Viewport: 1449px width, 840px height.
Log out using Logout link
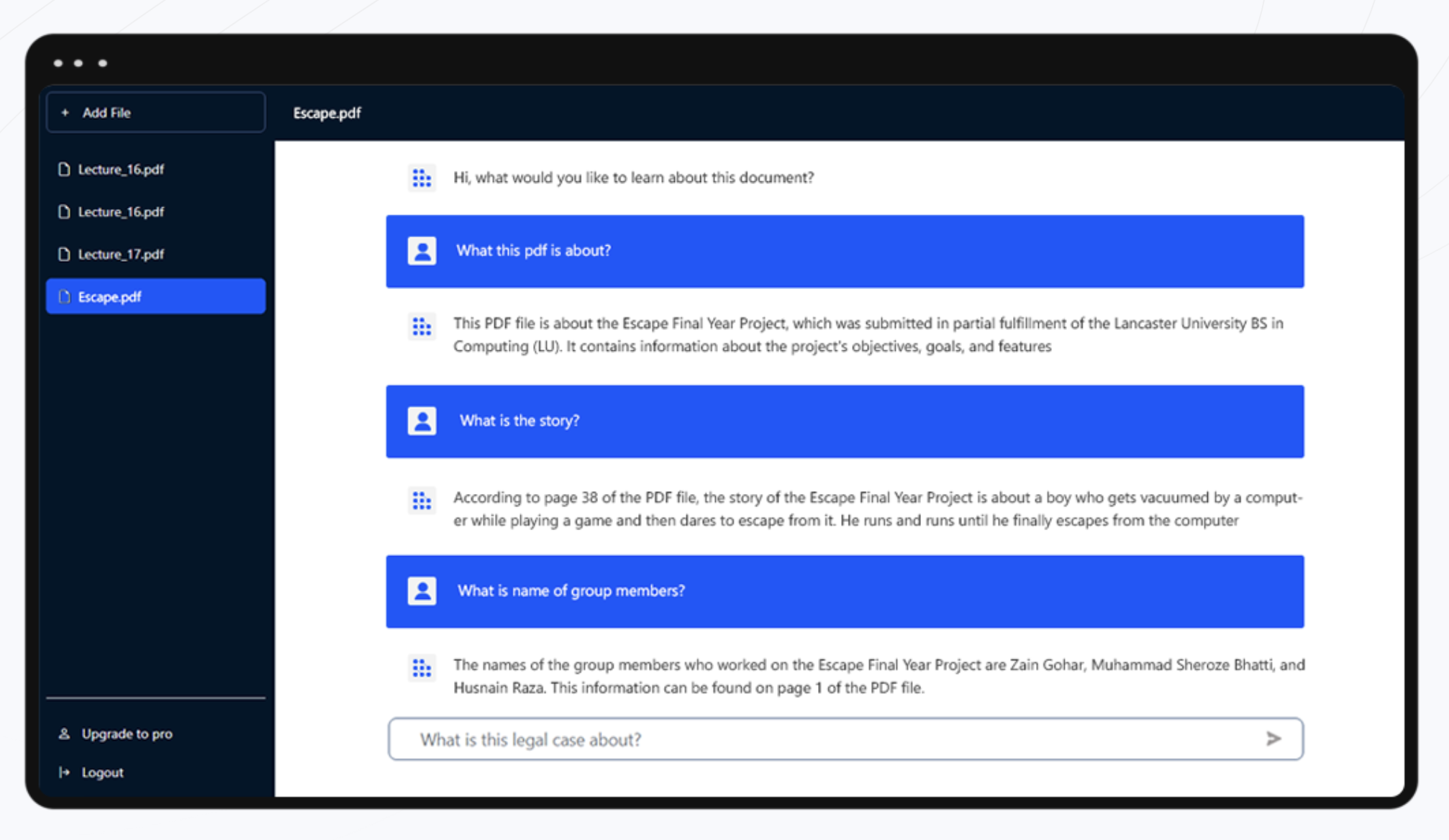point(102,772)
